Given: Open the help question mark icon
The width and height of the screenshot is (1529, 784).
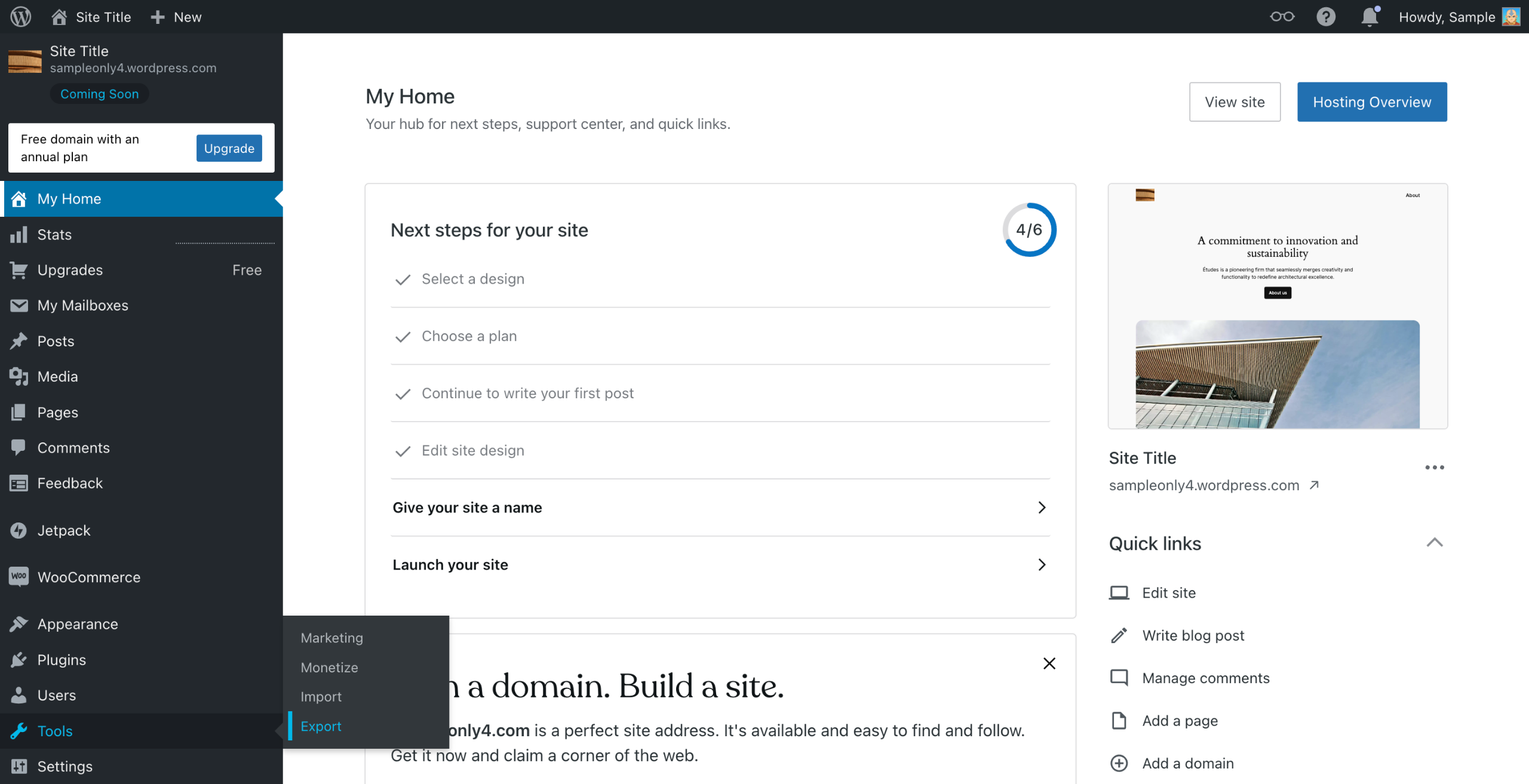Looking at the screenshot, I should click(1325, 17).
